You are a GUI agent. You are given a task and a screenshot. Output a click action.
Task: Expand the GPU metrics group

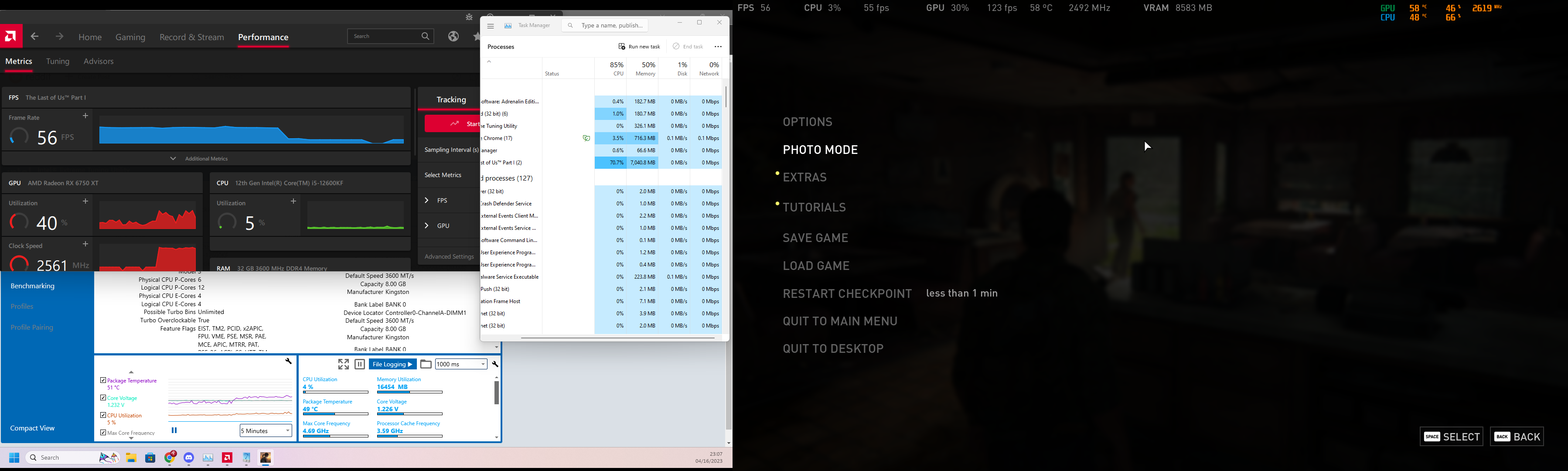click(427, 226)
